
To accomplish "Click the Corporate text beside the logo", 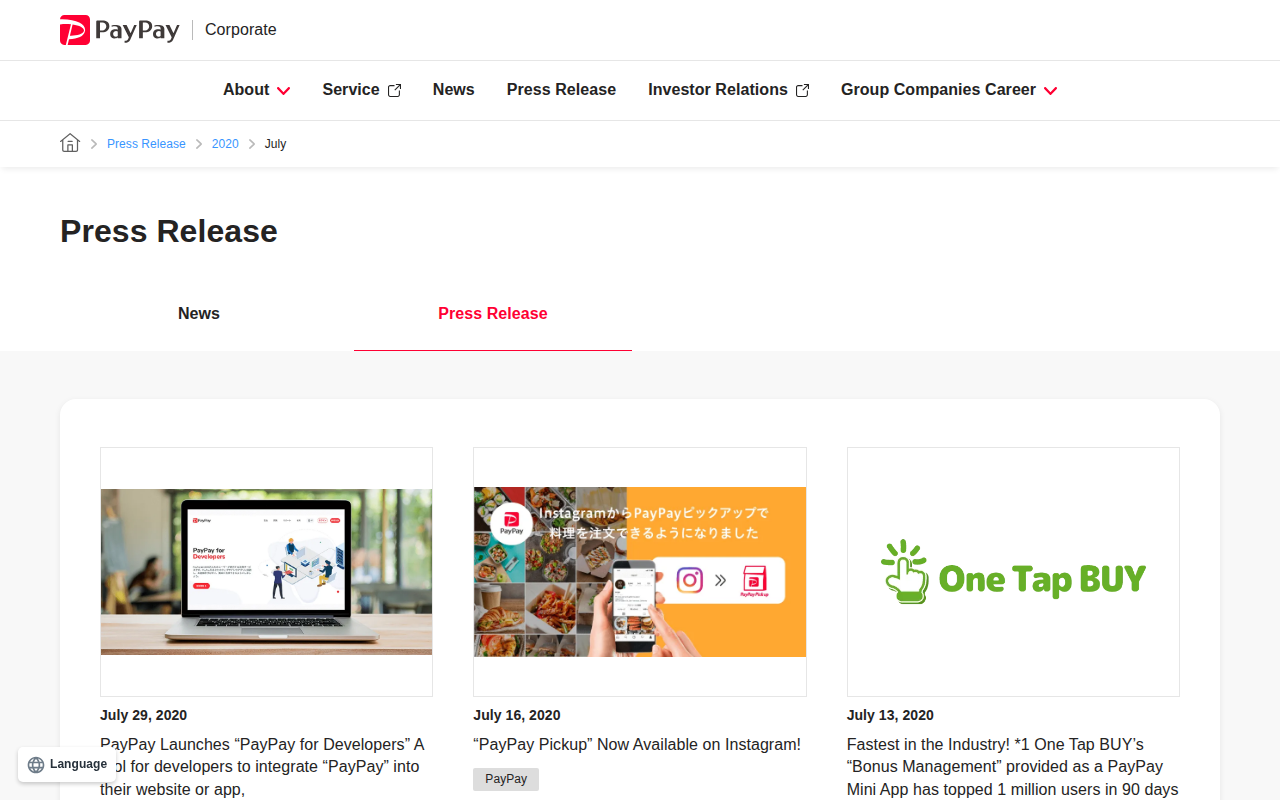I will 241,30.
